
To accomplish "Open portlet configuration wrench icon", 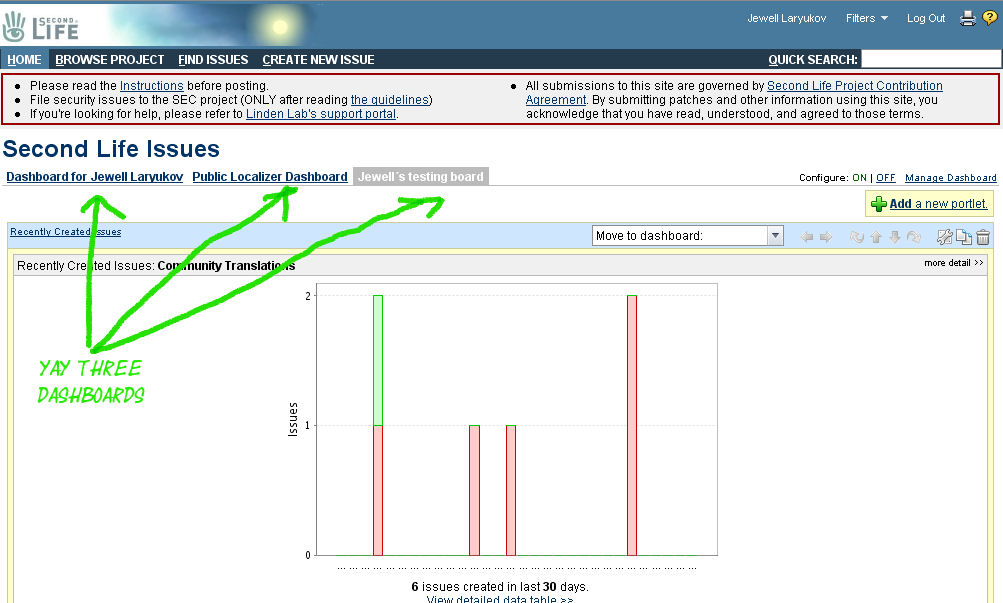I will click(x=944, y=237).
